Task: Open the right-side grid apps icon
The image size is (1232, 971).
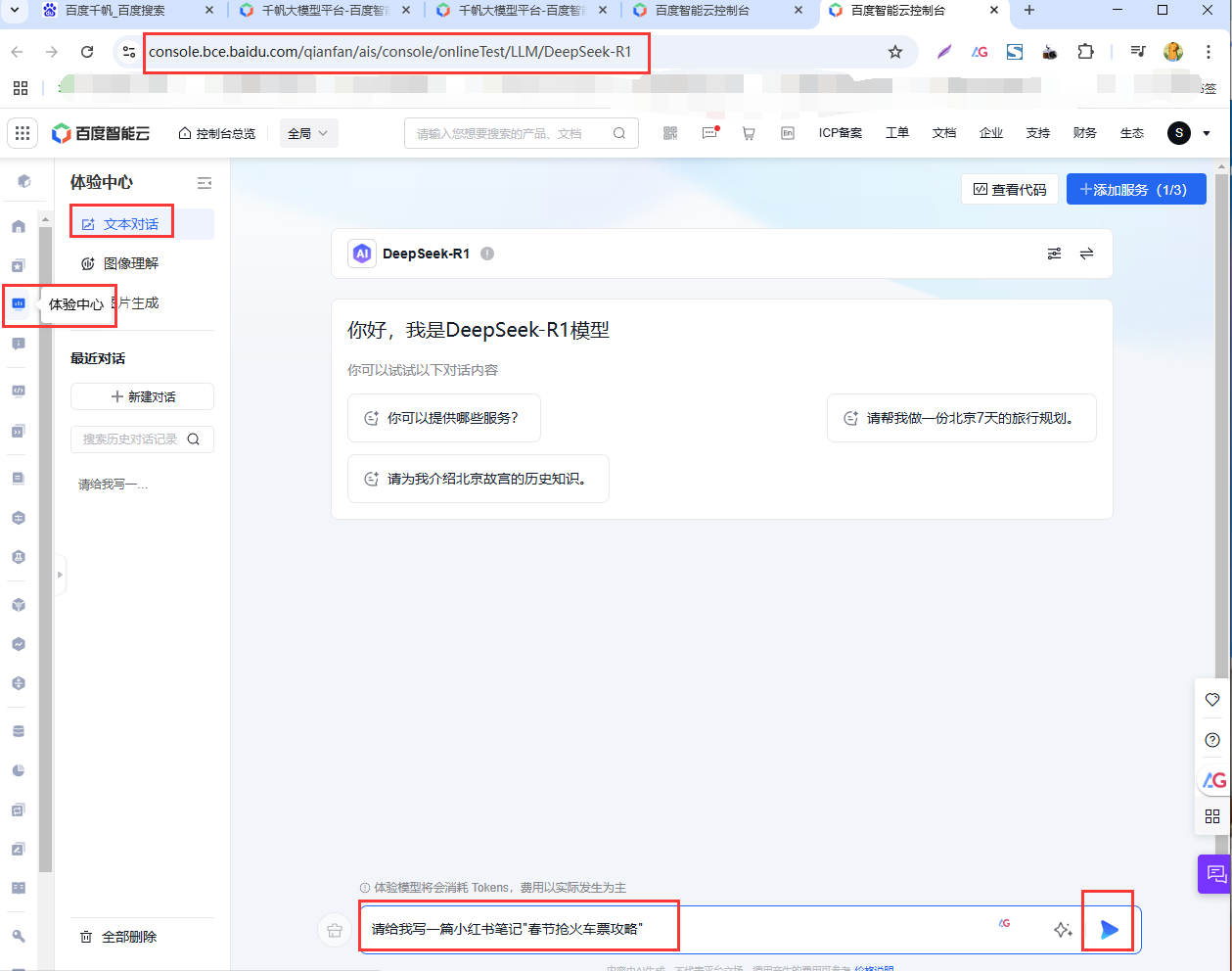Action: (x=1212, y=816)
